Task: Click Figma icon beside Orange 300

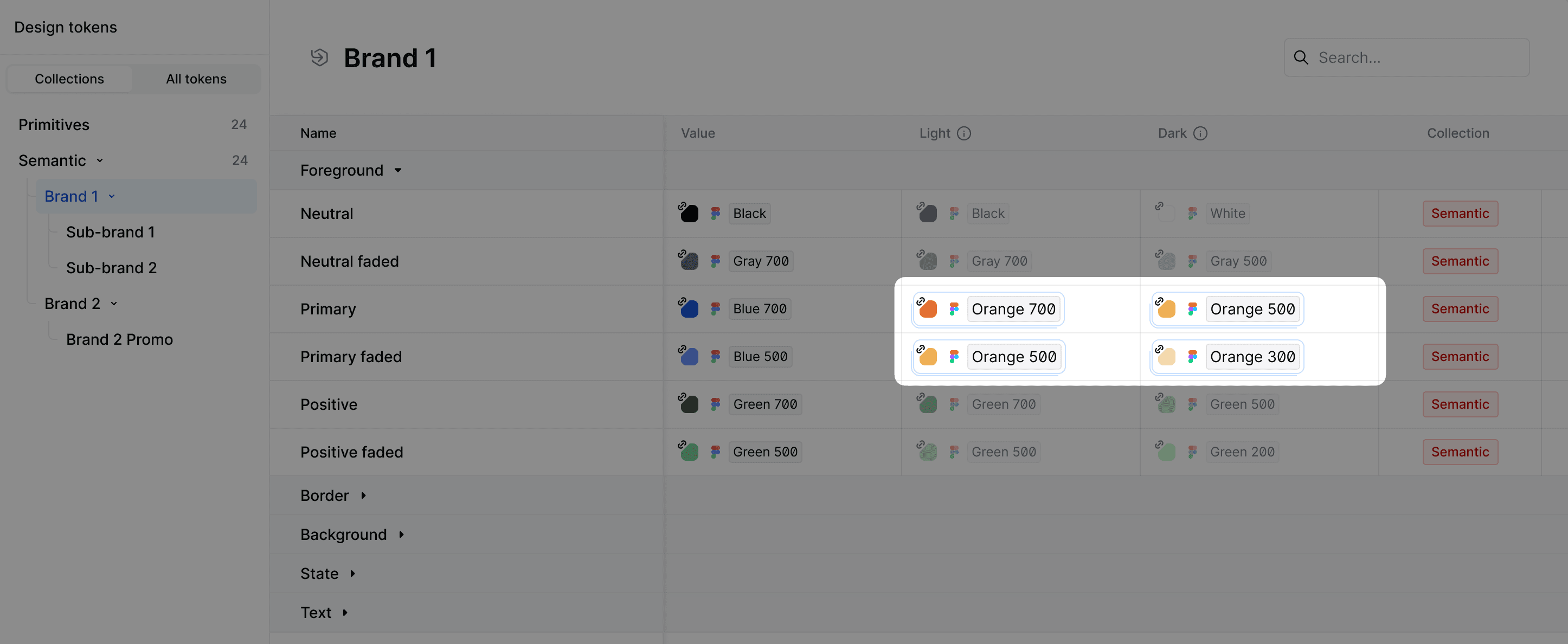Action: [1192, 357]
